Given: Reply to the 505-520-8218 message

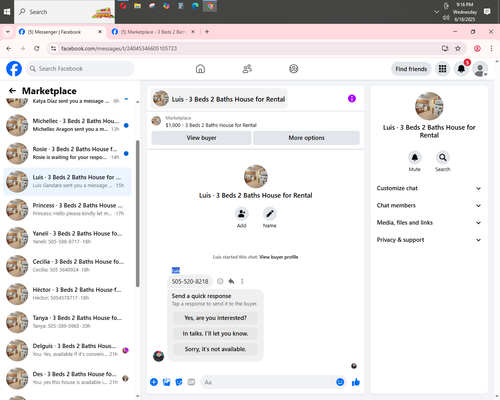Looking at the screenshot, I should pos(231,281).
